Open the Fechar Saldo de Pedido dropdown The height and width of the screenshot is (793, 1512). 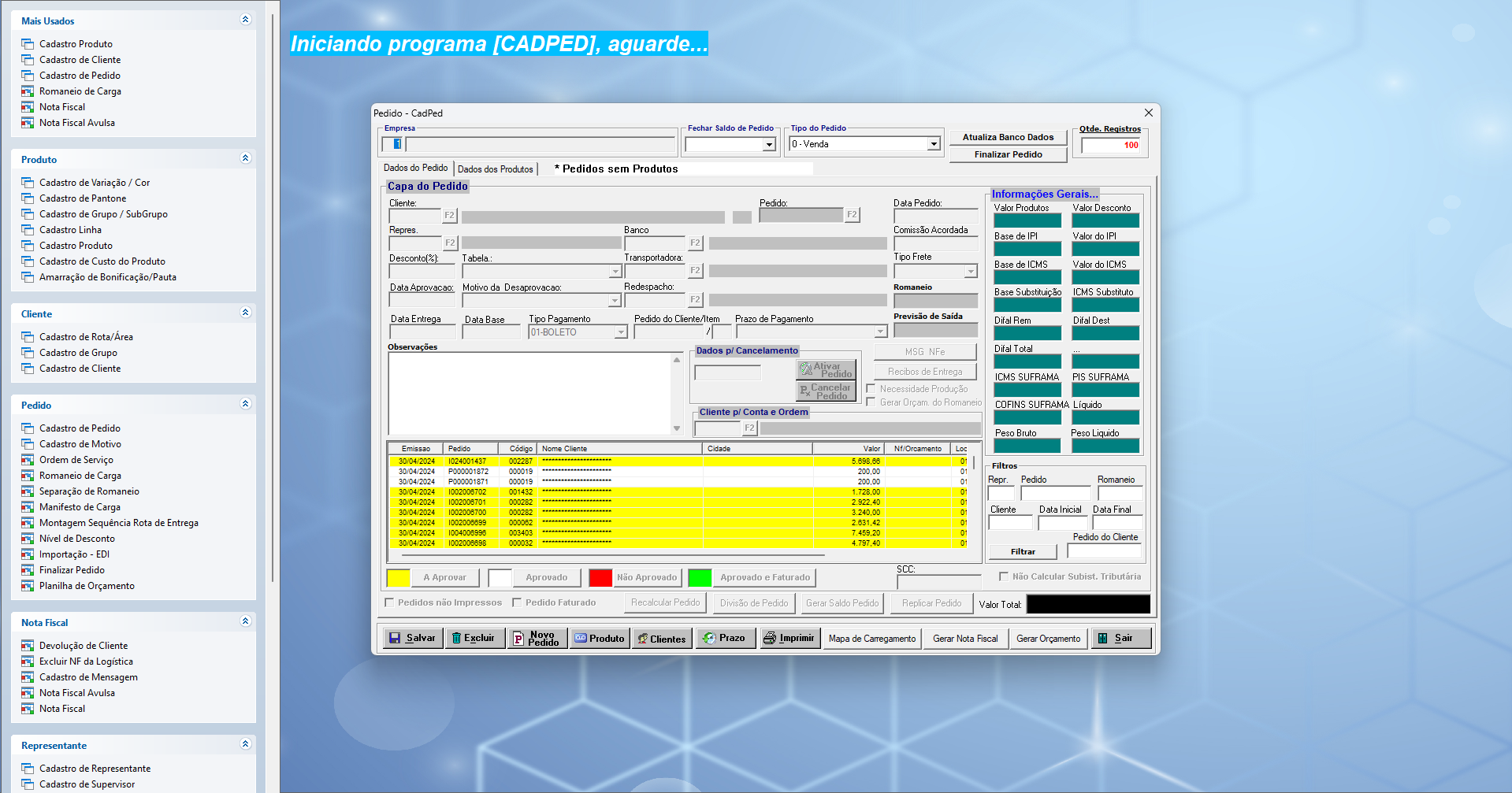point(769,145)
